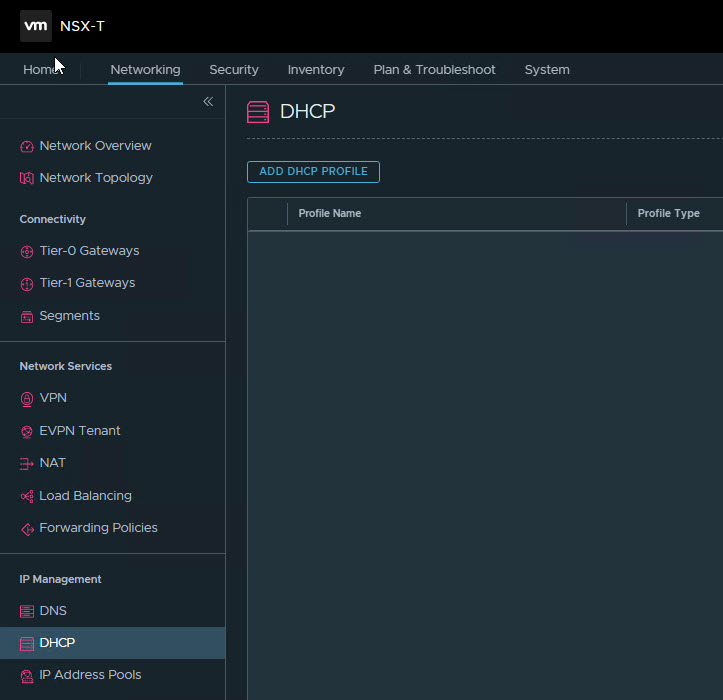The width and height of the screenshot is (723, 700).
Task: Go to Plan & Troubleshoot tab
Action: (434, 70)
